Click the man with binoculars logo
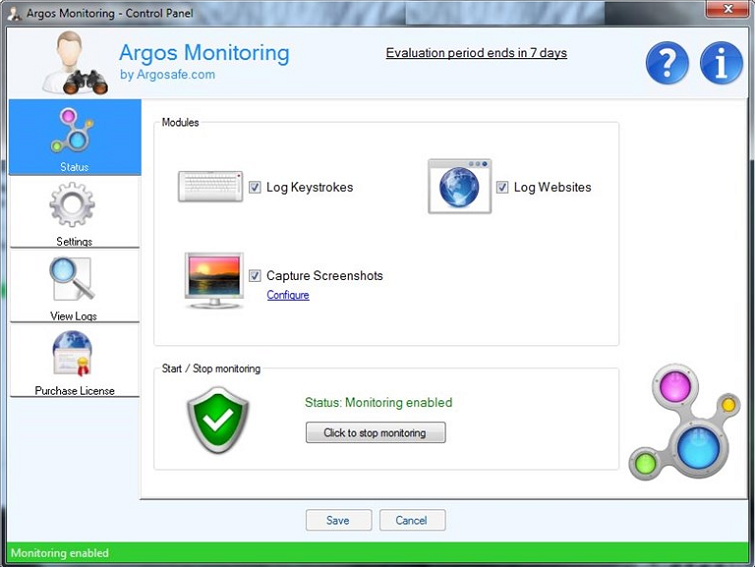This screenshot has width=755, height=567. pyautogui.click(x=74, y=64)
